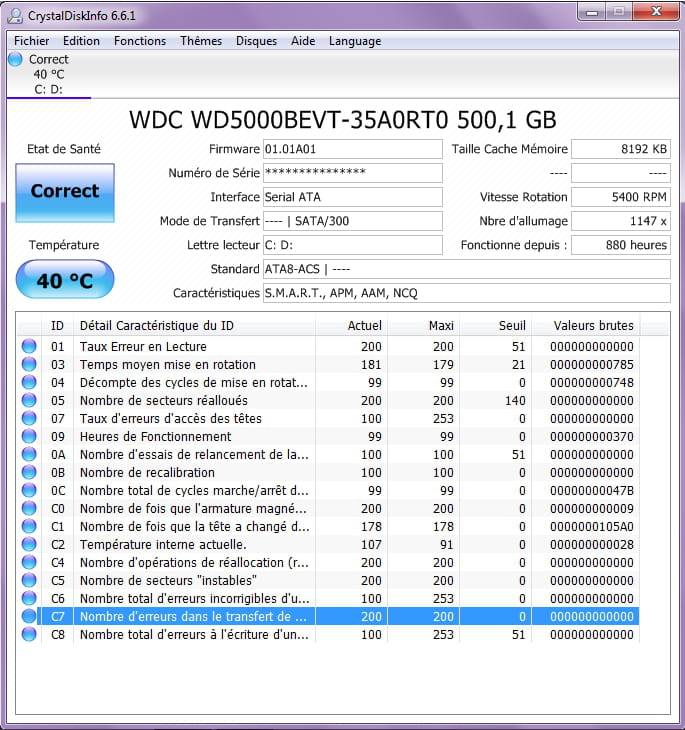Click the Valeurs brutes column header
Screen dimensions: 685x730
click(x=594, y=325)
